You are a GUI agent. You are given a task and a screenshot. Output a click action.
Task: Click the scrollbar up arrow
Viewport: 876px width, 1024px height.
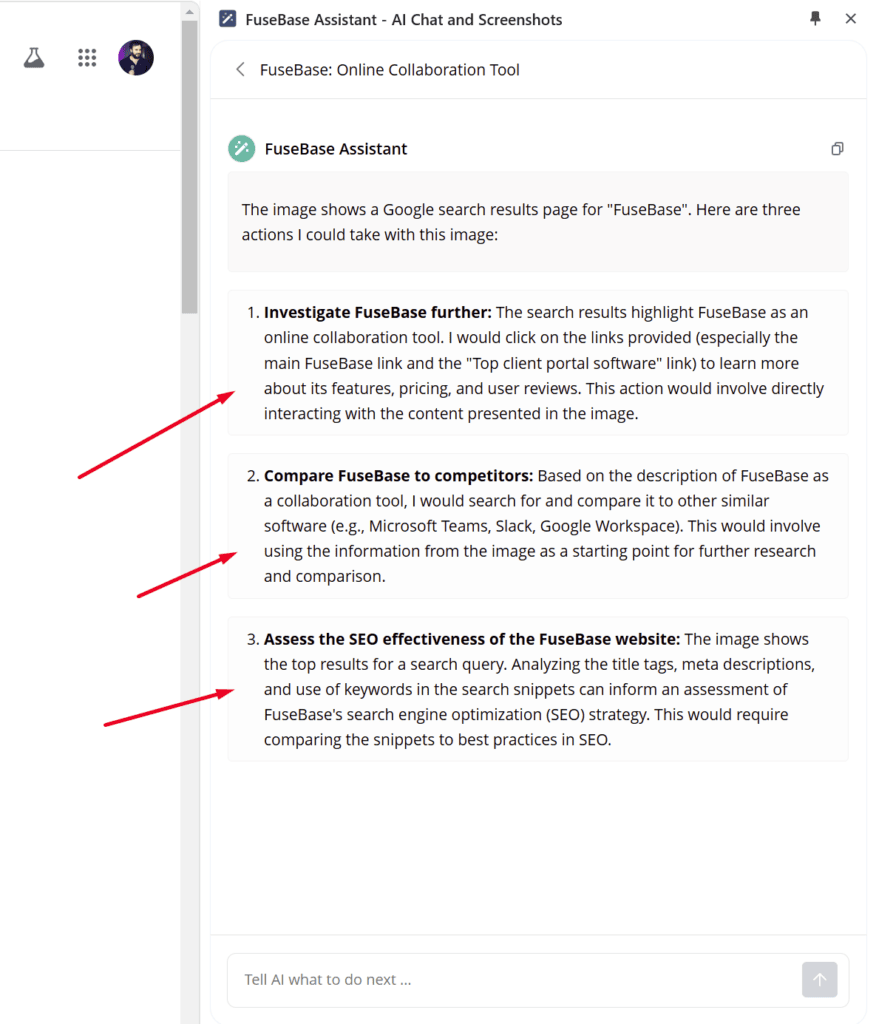[189, 11]
